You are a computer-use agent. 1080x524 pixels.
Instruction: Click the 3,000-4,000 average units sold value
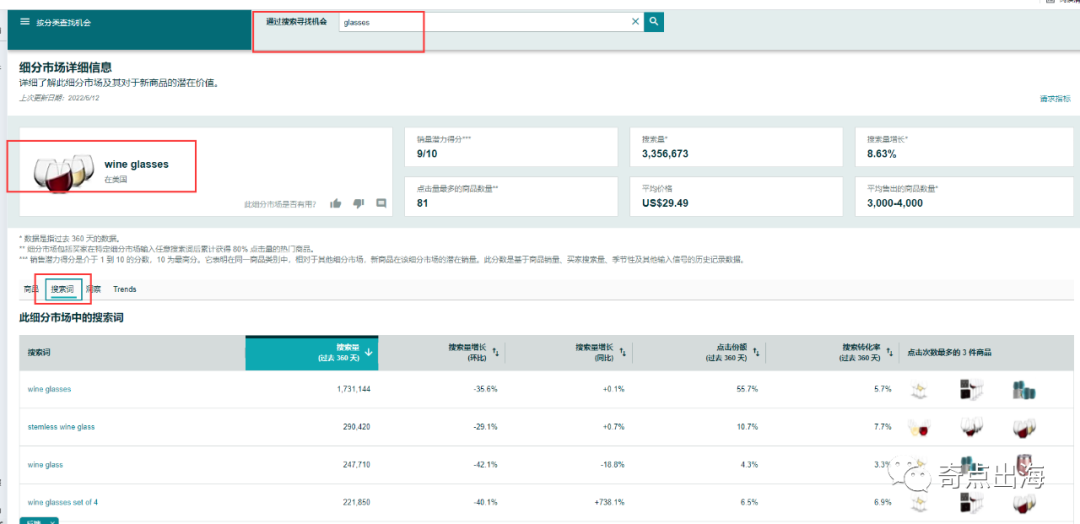coord(895,203)
